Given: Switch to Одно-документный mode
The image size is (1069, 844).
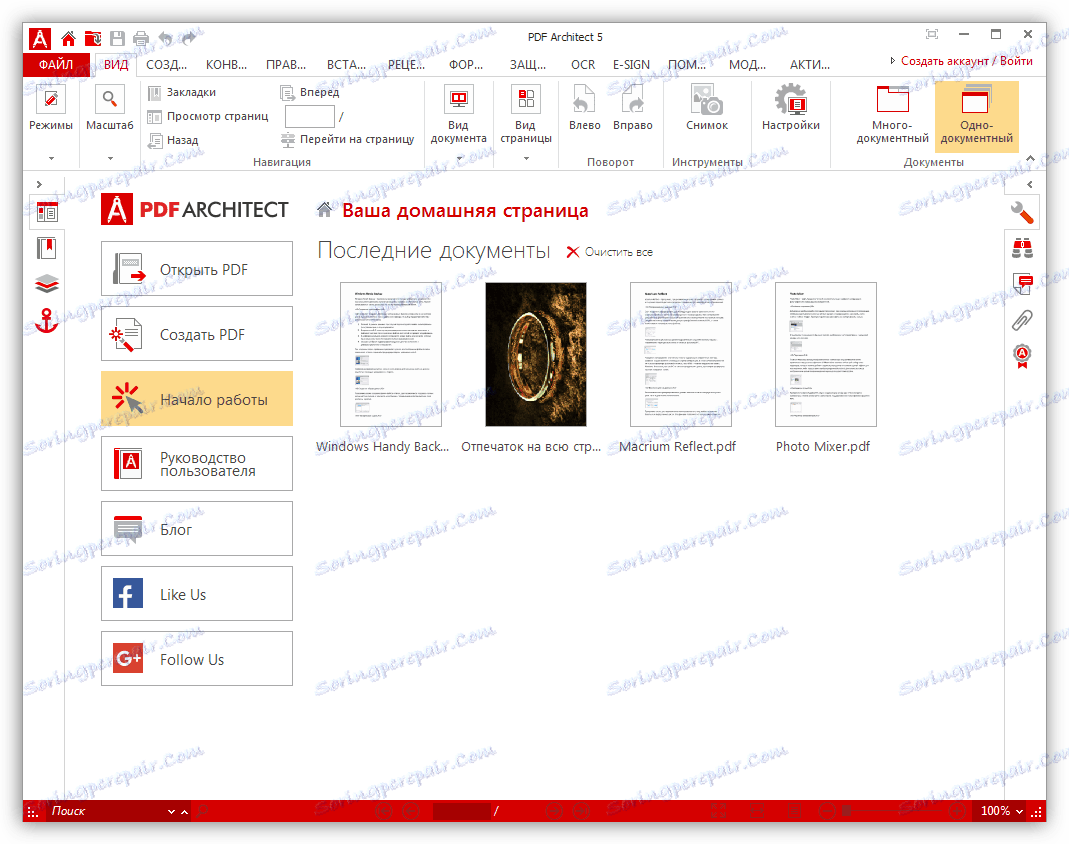Looking at the screenshot, I should [x=976, y=116].
